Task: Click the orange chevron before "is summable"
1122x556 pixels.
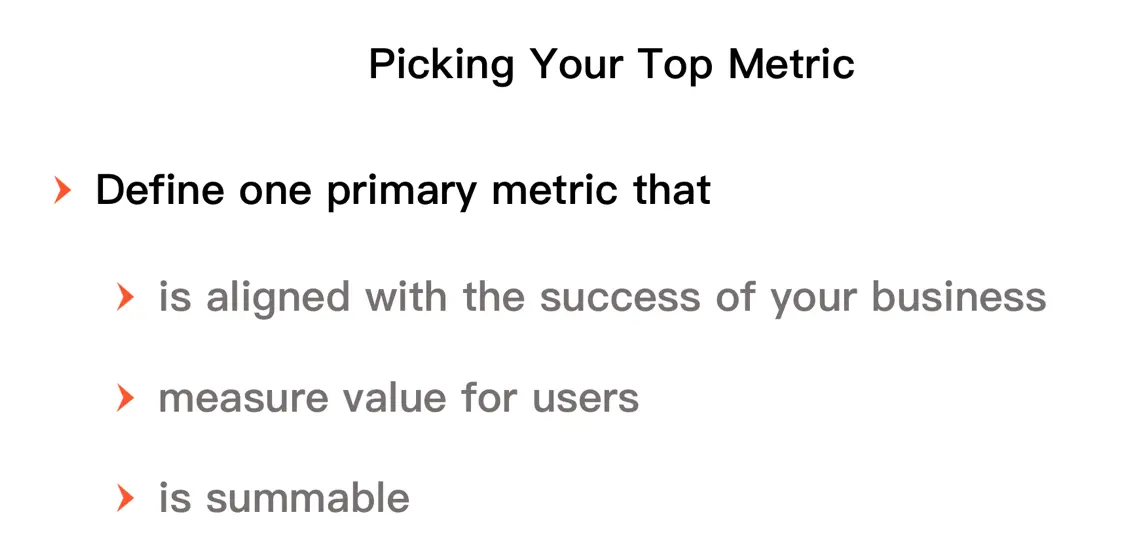Action: [x=125, y=497]
